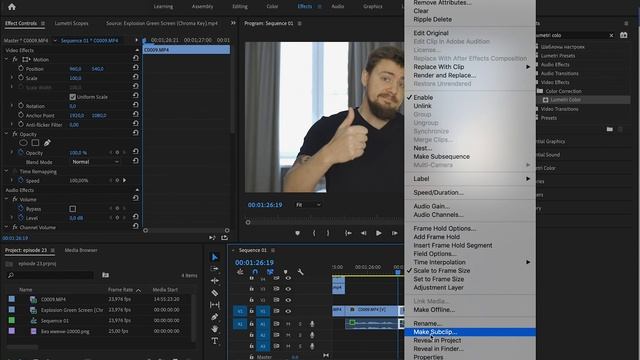
Task: Step forward one frame
Action: (x=395, y=233)
